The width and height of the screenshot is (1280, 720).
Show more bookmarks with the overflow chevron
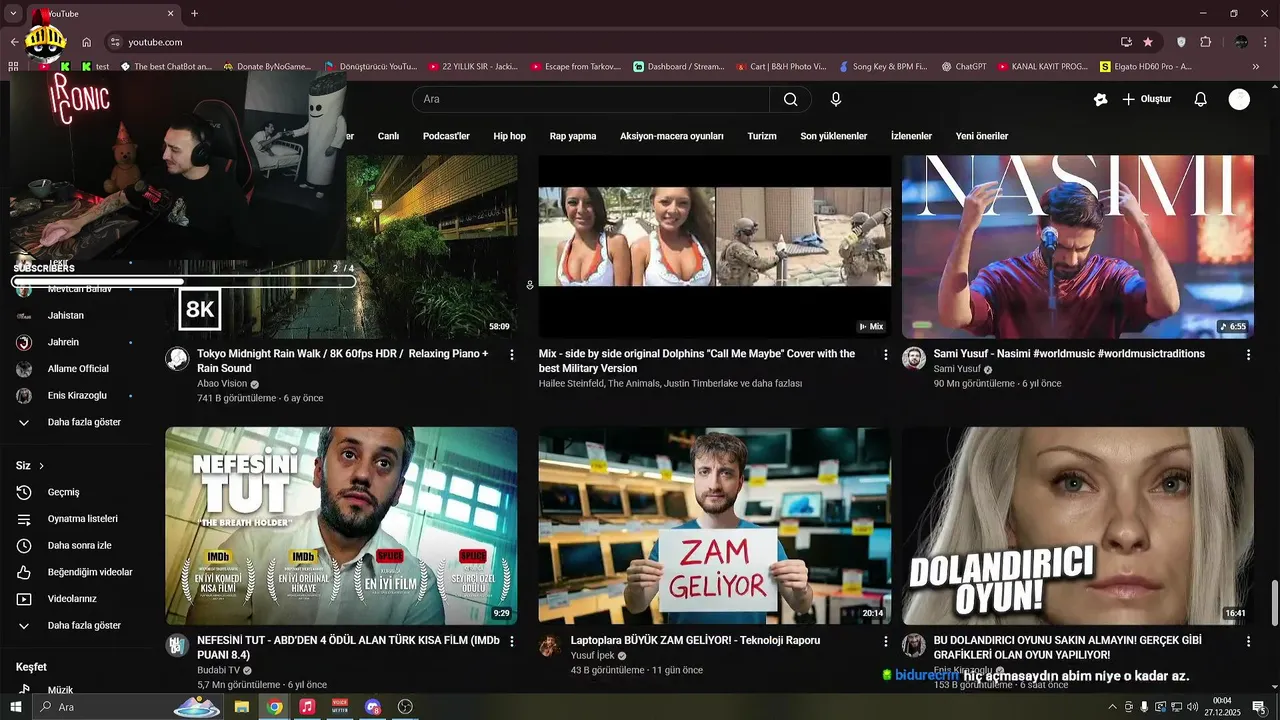pyautogui.click(x=1256, y=67)
